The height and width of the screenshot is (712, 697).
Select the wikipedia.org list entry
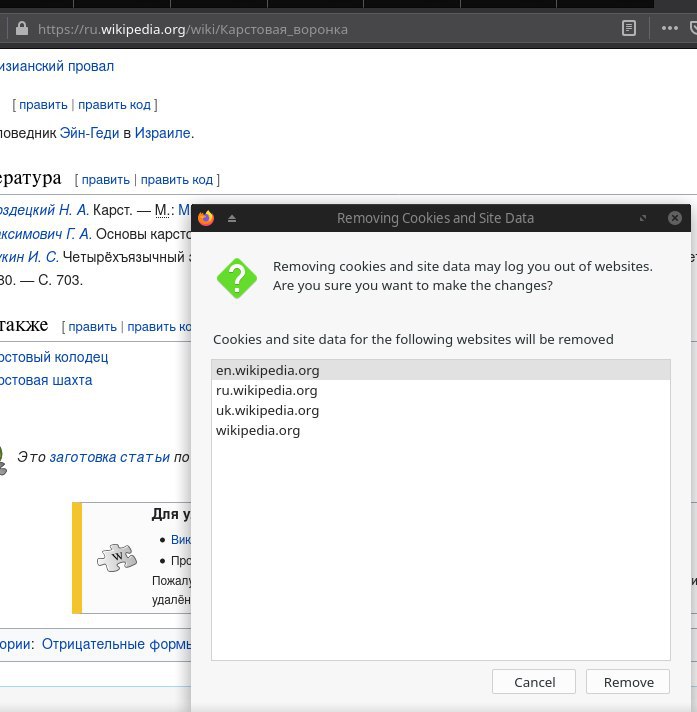click(441, 430)
